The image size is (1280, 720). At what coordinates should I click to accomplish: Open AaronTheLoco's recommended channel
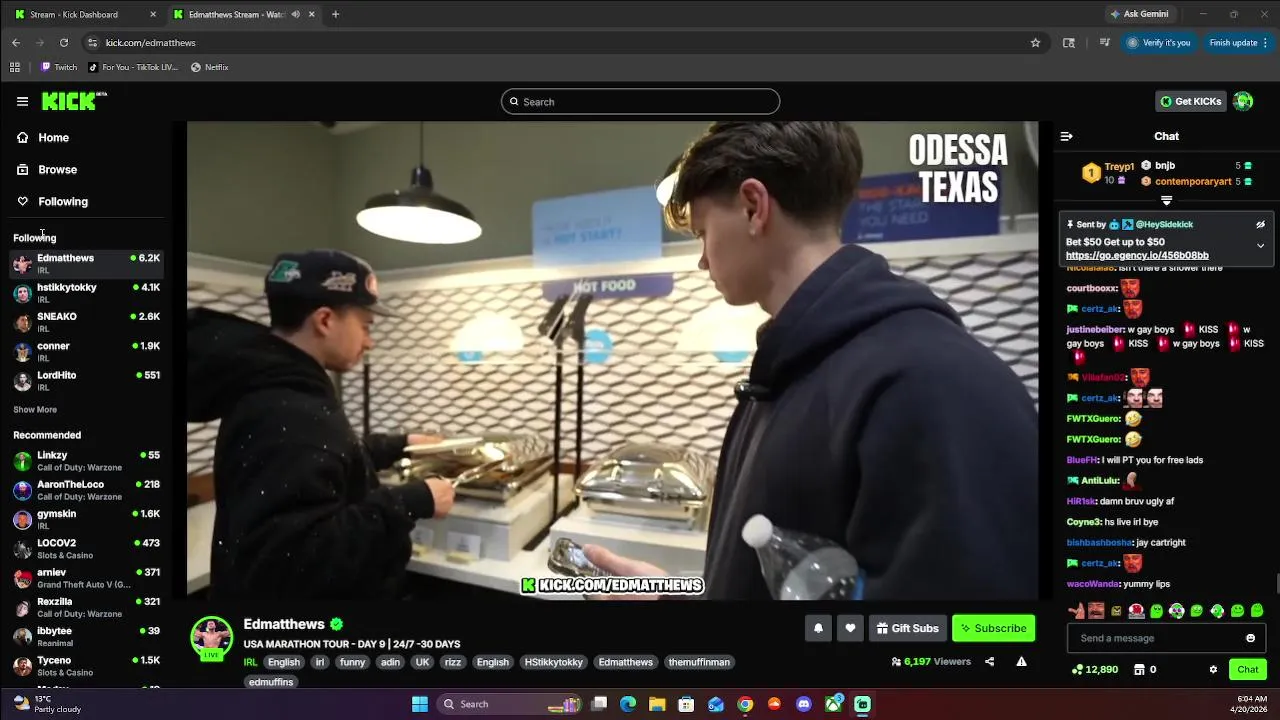tap(86, 490)
